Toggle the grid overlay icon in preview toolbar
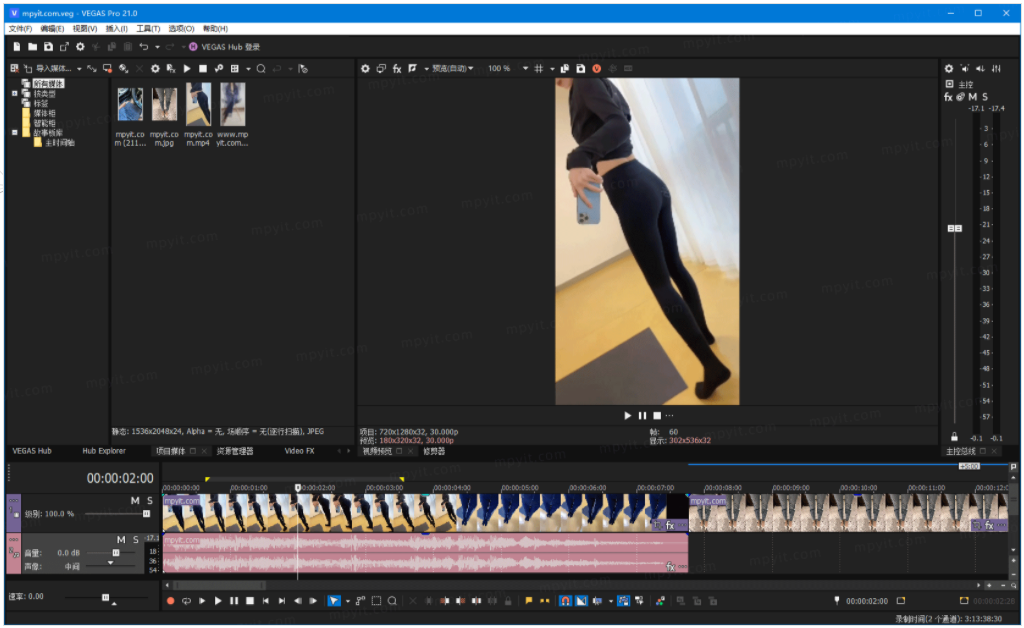Image resolution: width=1024 pixels, height=628 pixels. [539, 68]
